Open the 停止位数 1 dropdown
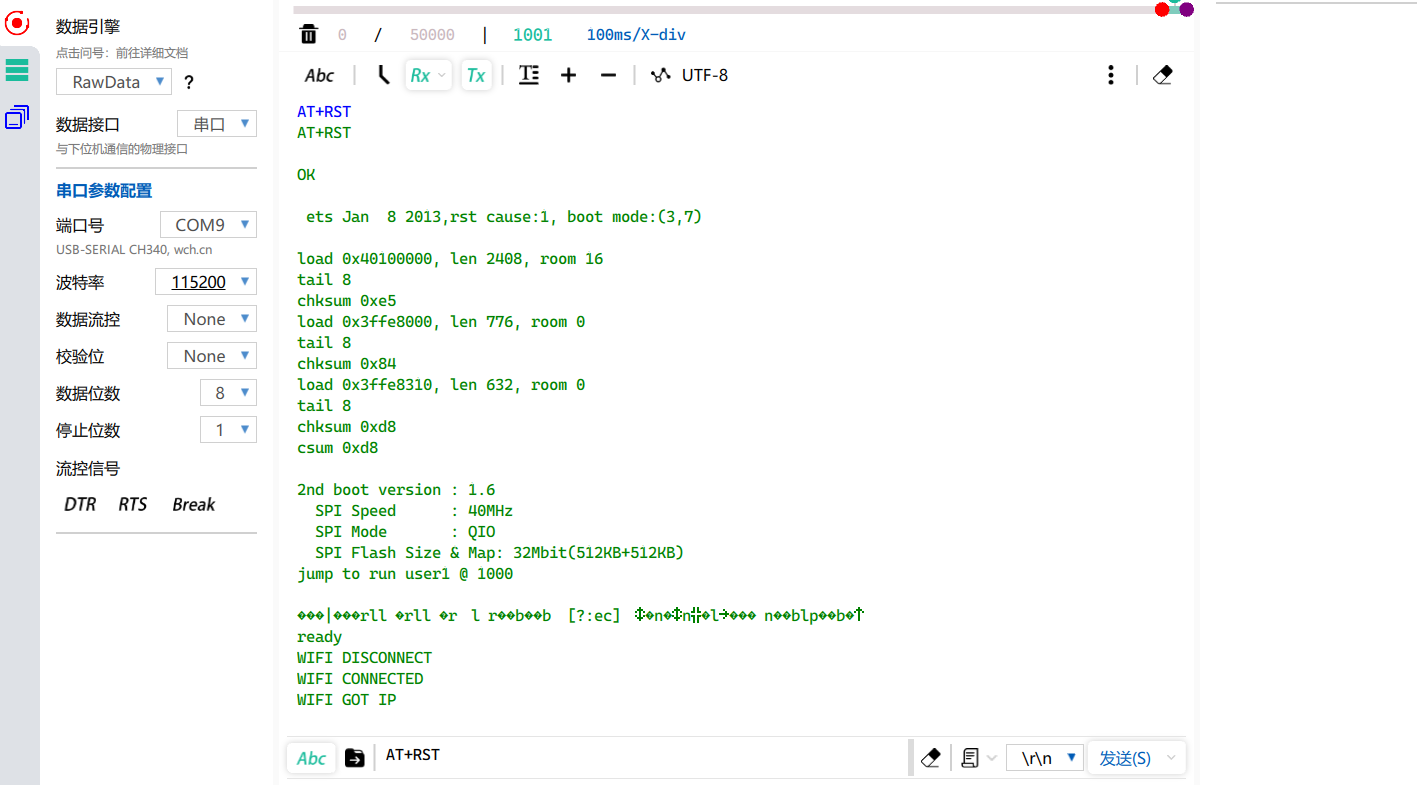This screenshot has width=1428, height=785. (228, 430)
